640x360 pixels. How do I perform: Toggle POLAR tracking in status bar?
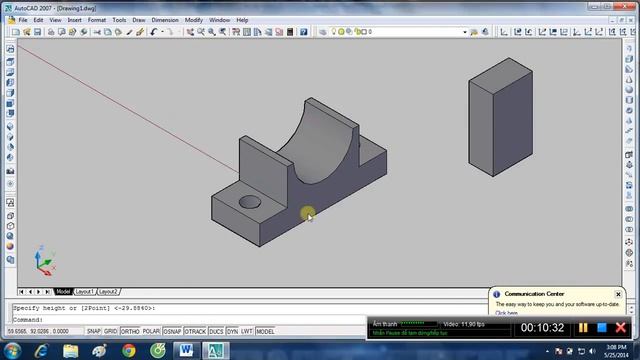point(151,331)
